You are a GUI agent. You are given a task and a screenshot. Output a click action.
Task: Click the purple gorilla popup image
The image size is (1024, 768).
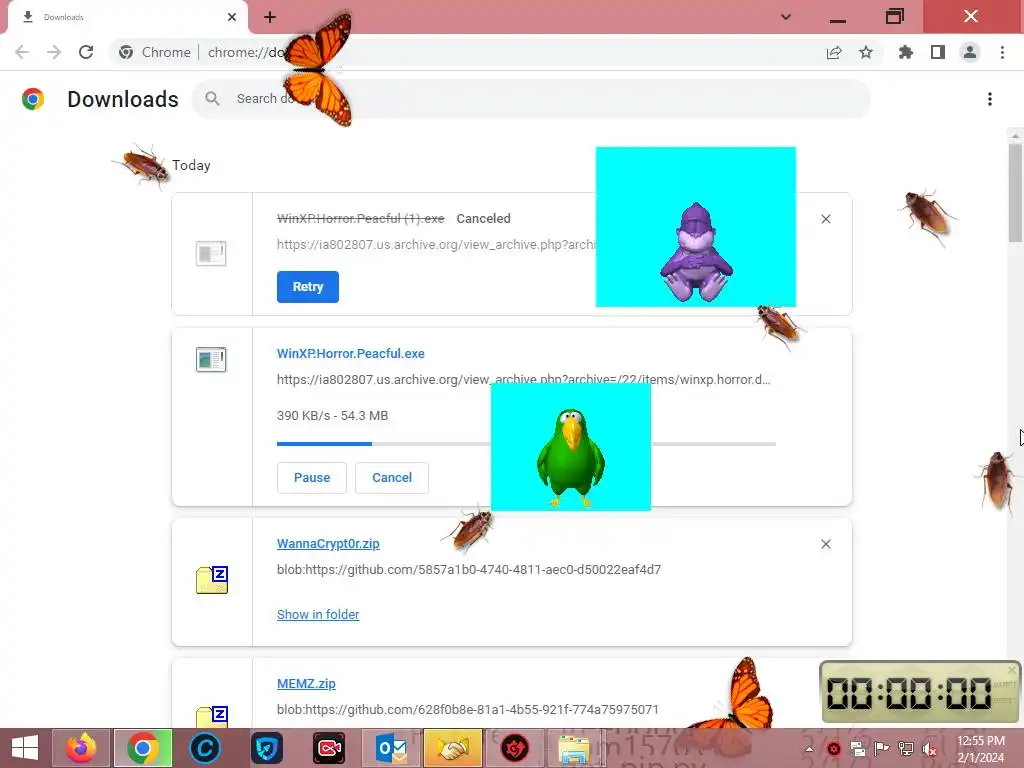pos(696,227)
